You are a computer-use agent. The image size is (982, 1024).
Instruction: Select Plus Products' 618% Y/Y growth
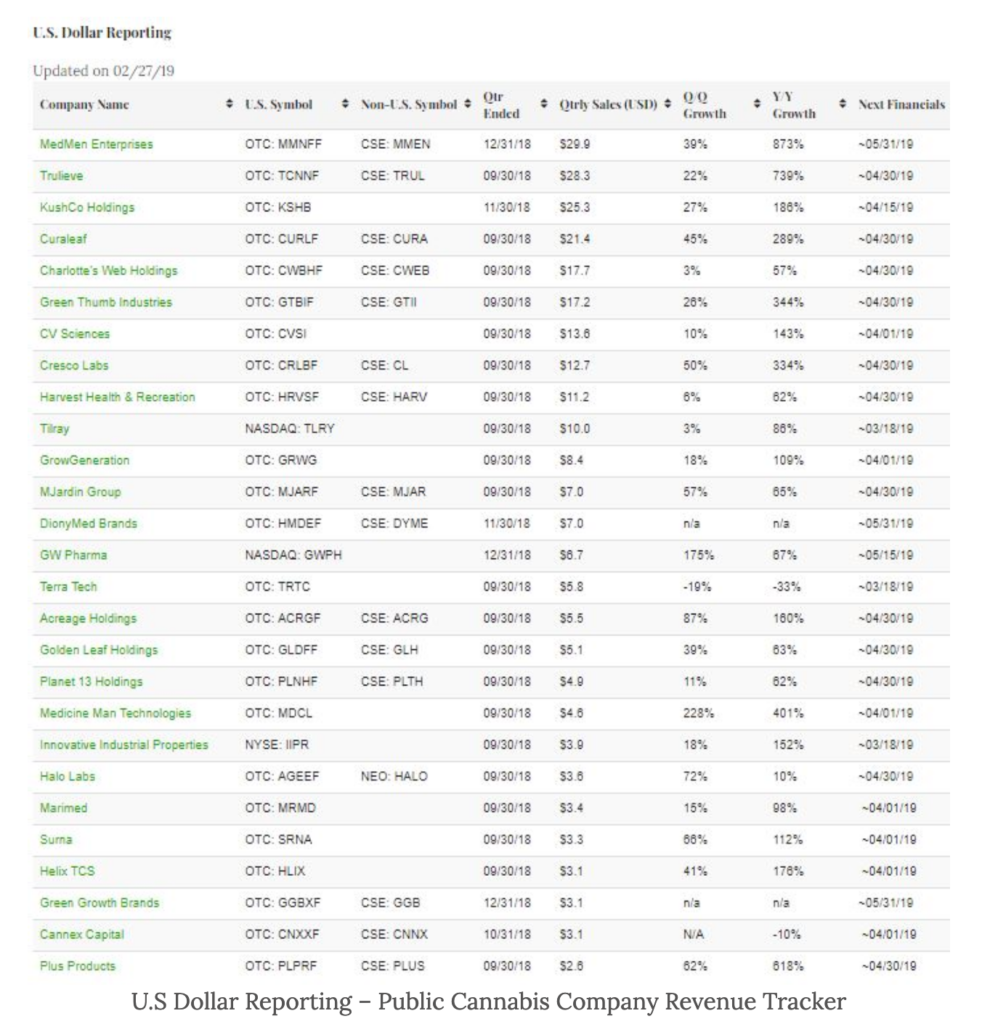pos(788,967)
